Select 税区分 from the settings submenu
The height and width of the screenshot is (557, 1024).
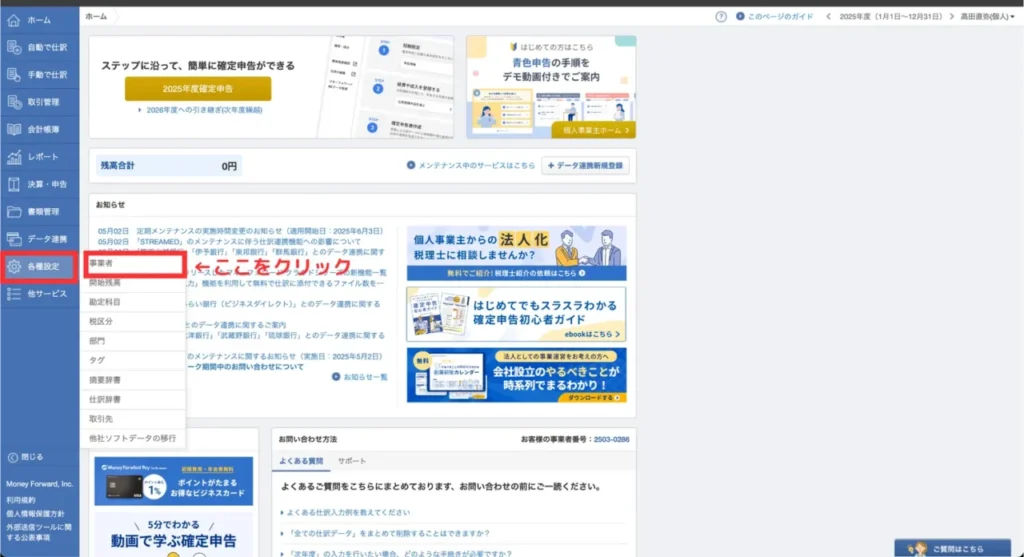134,322
